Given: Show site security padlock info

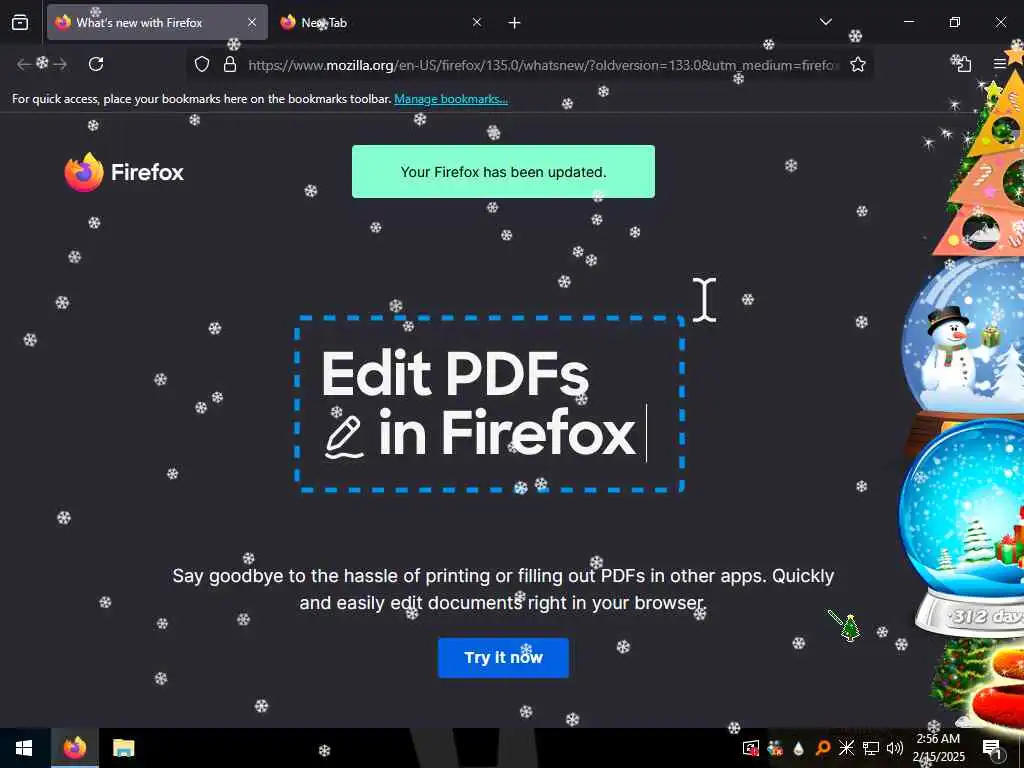Looking at the screenshot, I should [230, 64].
